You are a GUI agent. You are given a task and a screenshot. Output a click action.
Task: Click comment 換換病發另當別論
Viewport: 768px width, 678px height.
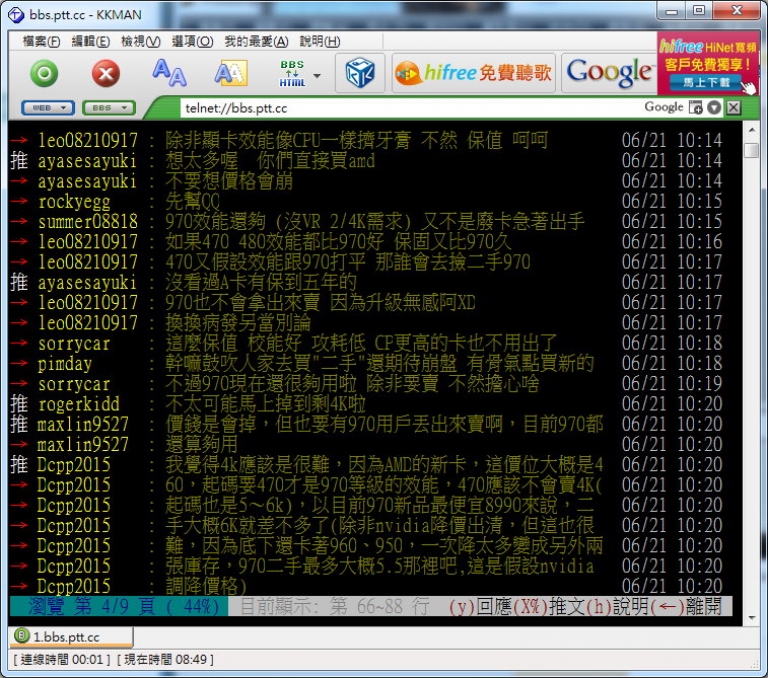pyautogui.click(x=238, y=323)
